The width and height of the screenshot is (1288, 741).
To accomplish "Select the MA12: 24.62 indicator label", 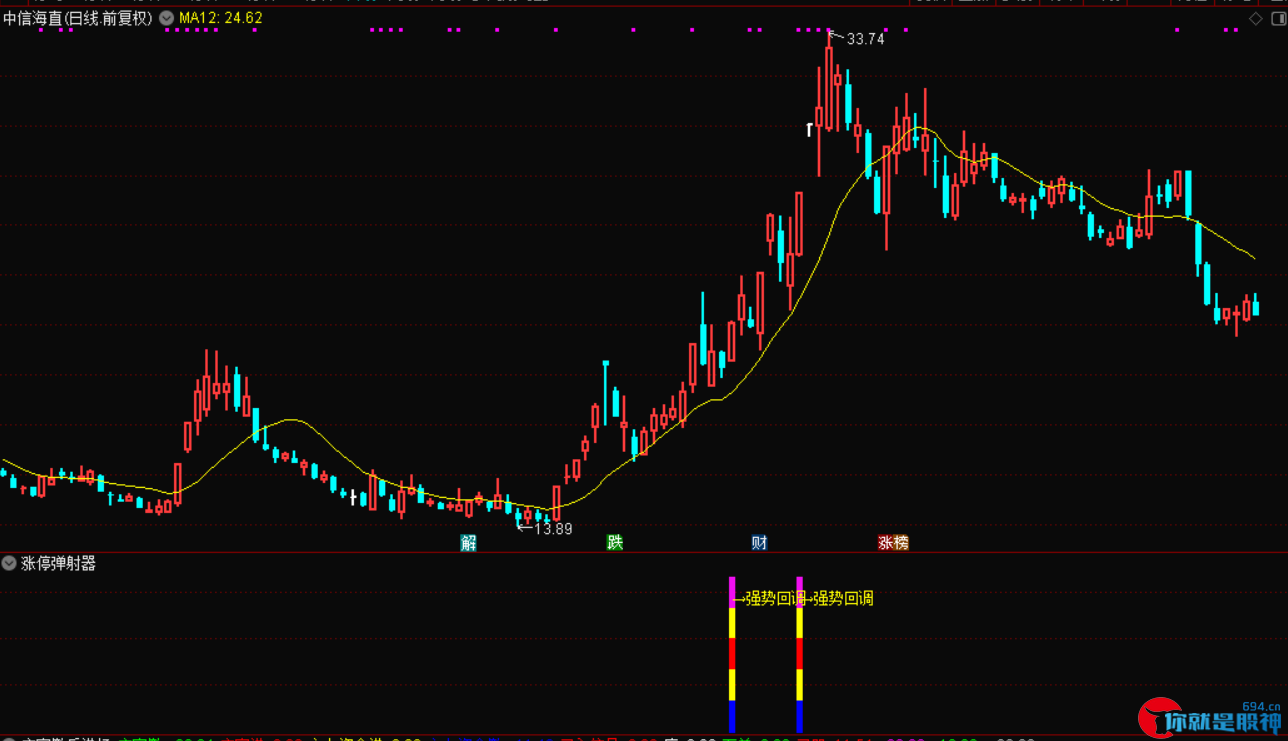I will point(221,18).
